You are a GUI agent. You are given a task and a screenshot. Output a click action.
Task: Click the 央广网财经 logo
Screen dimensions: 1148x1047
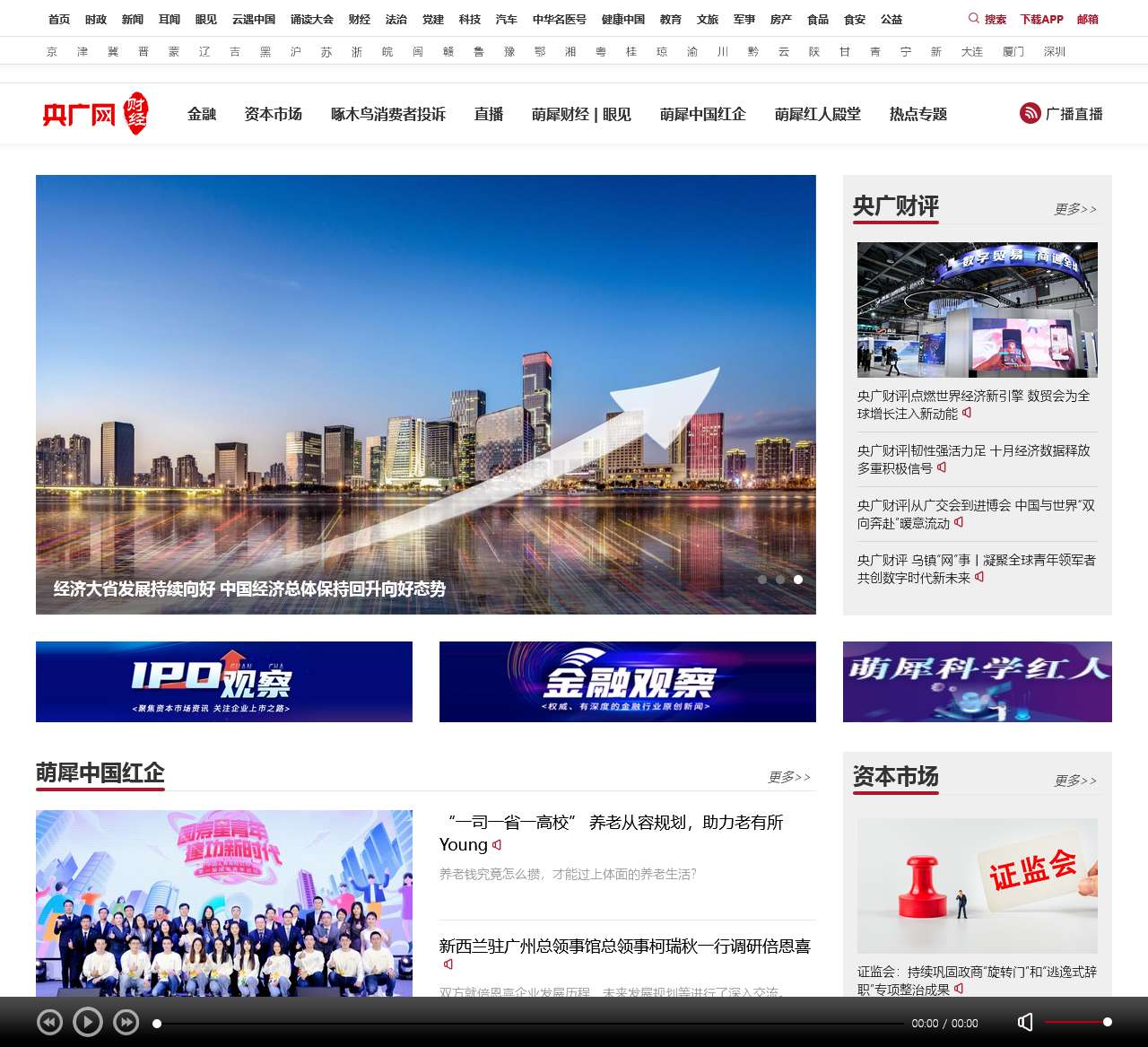96,113
